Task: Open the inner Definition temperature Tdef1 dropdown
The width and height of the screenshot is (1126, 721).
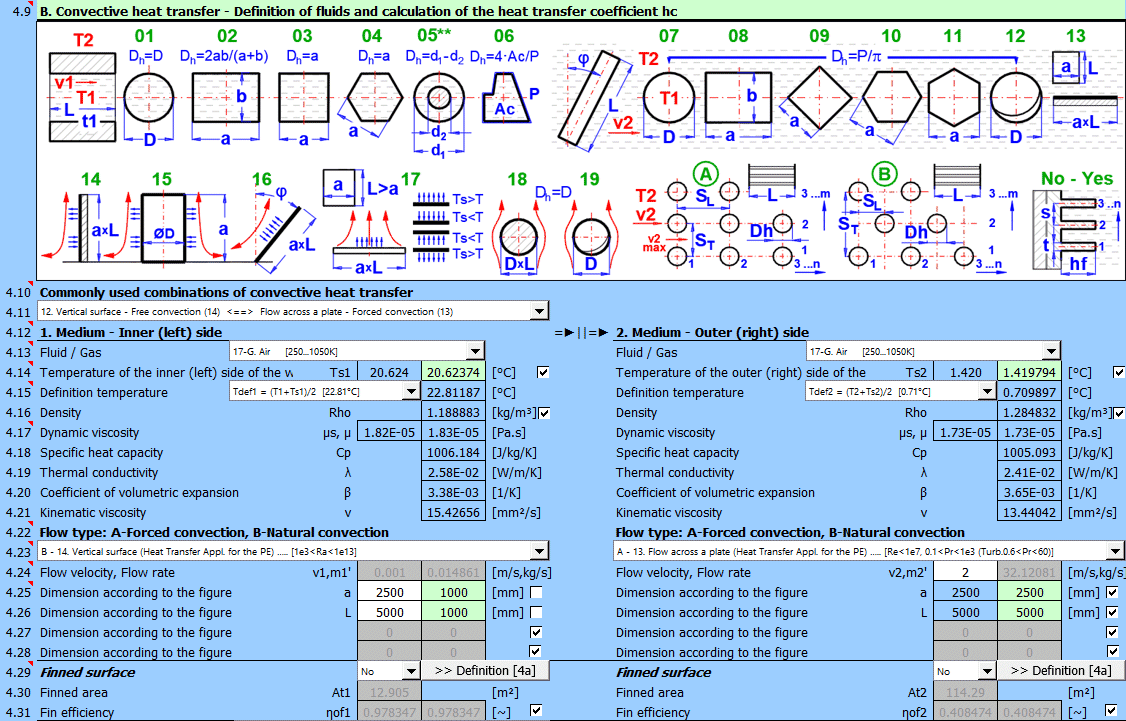Action: 410,392
